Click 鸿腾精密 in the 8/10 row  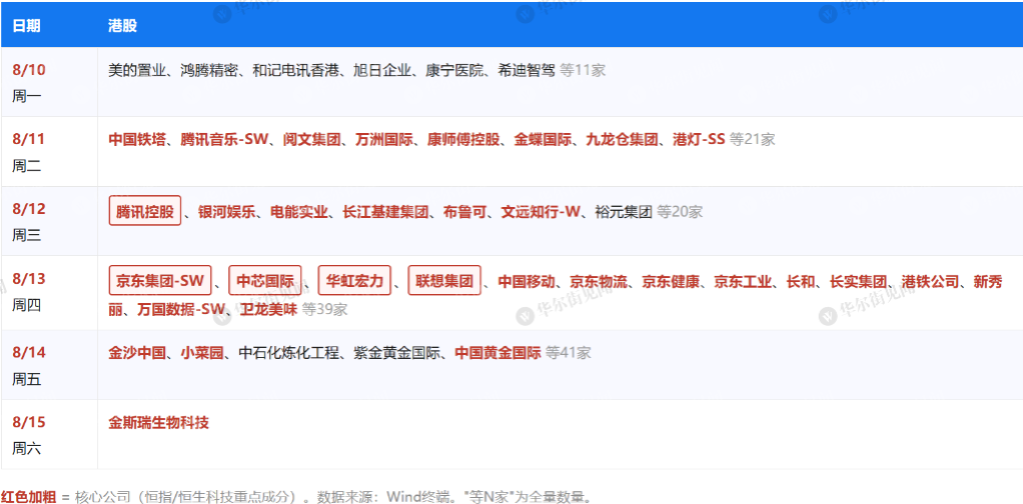pos(209,70)
